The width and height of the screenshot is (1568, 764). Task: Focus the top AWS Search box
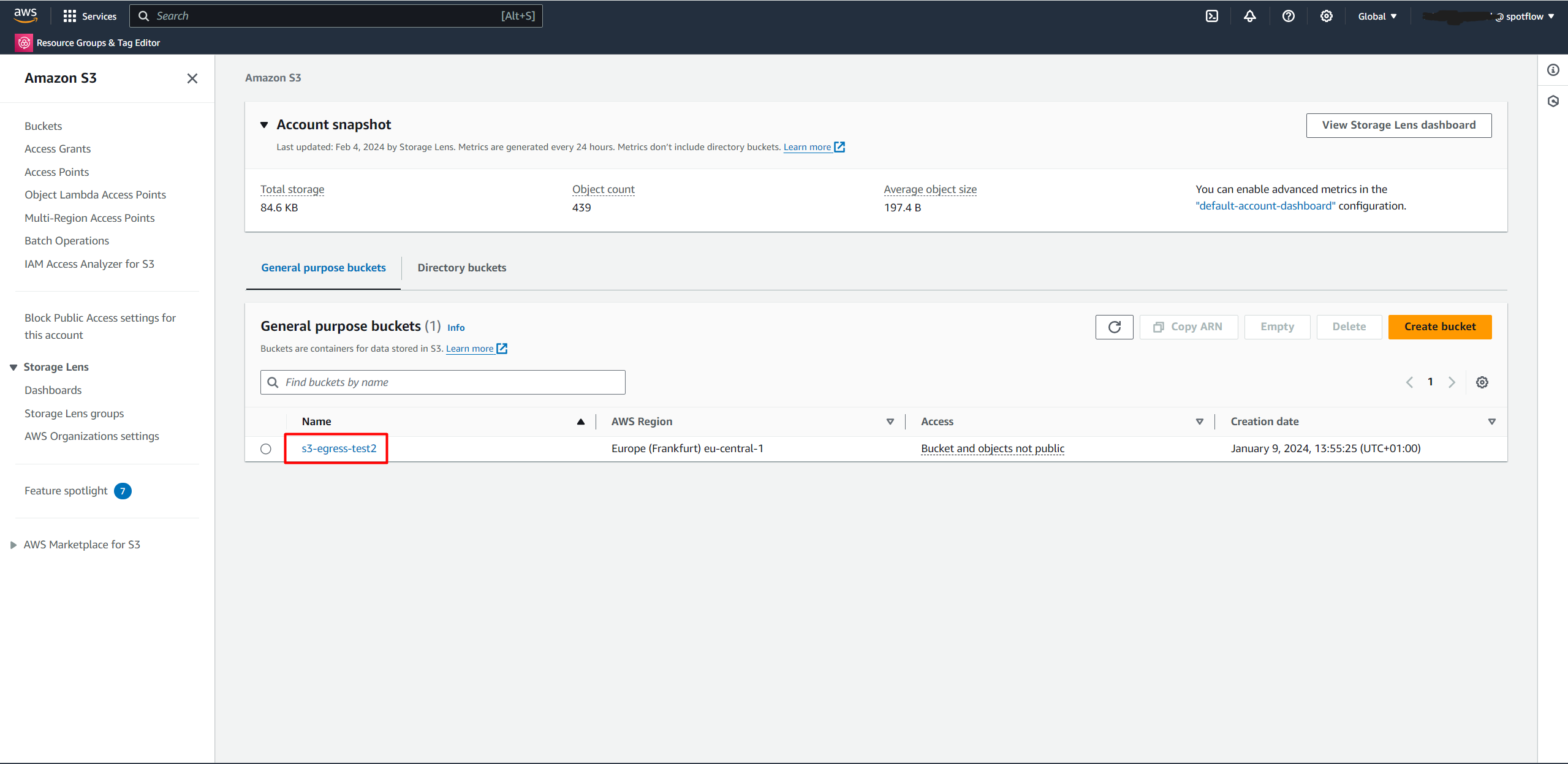pyautogui.click(x=336, y=16)
